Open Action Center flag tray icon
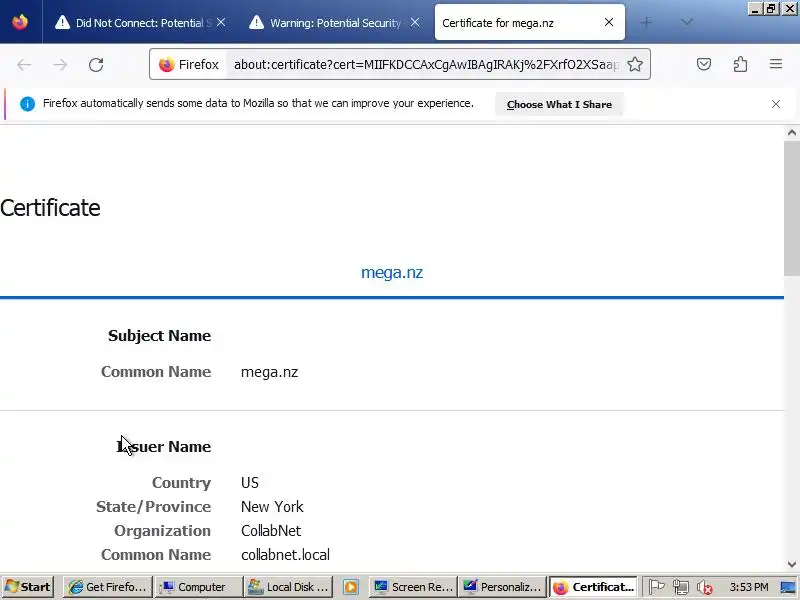This screenshot has height=600, width=800. coord(656,588)
